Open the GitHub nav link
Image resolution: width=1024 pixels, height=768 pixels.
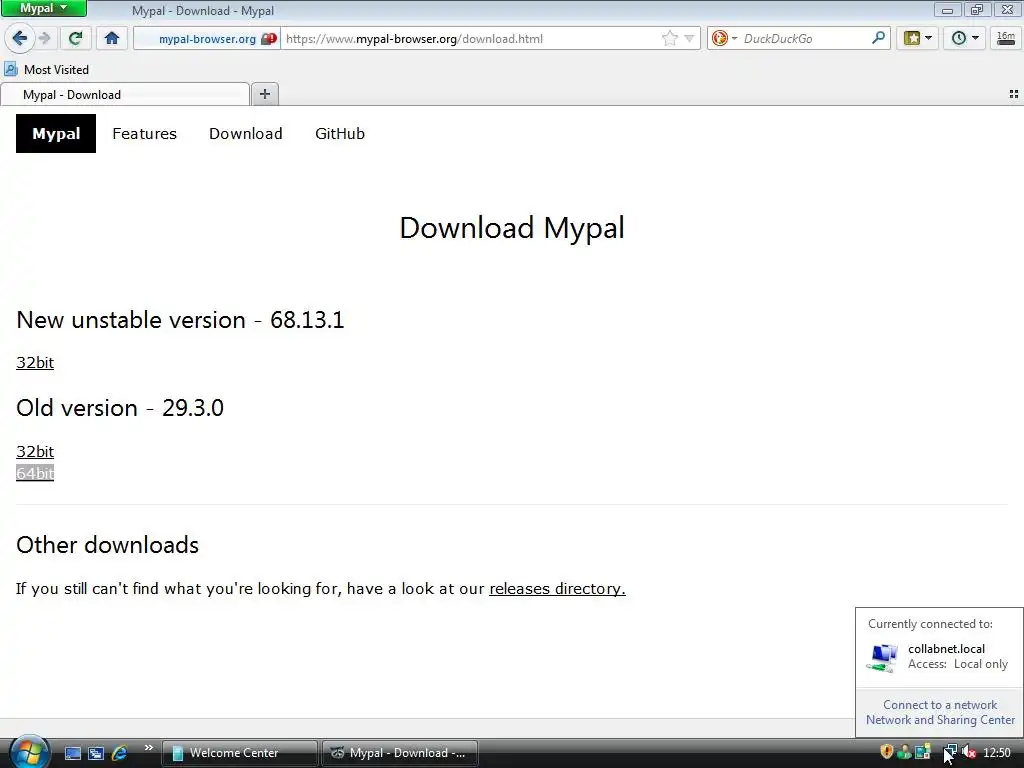point(340,133)
